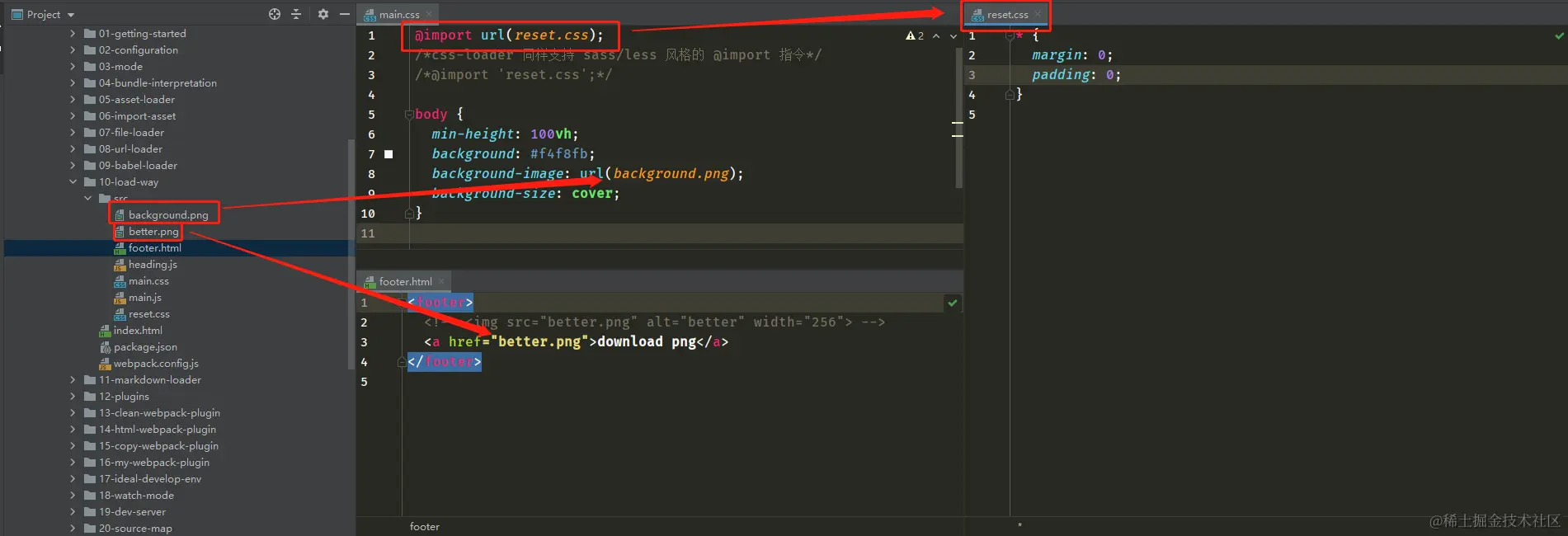Select main.css file in project tree
This screenshot has width=1568, height=536.
tap(148, 281)
